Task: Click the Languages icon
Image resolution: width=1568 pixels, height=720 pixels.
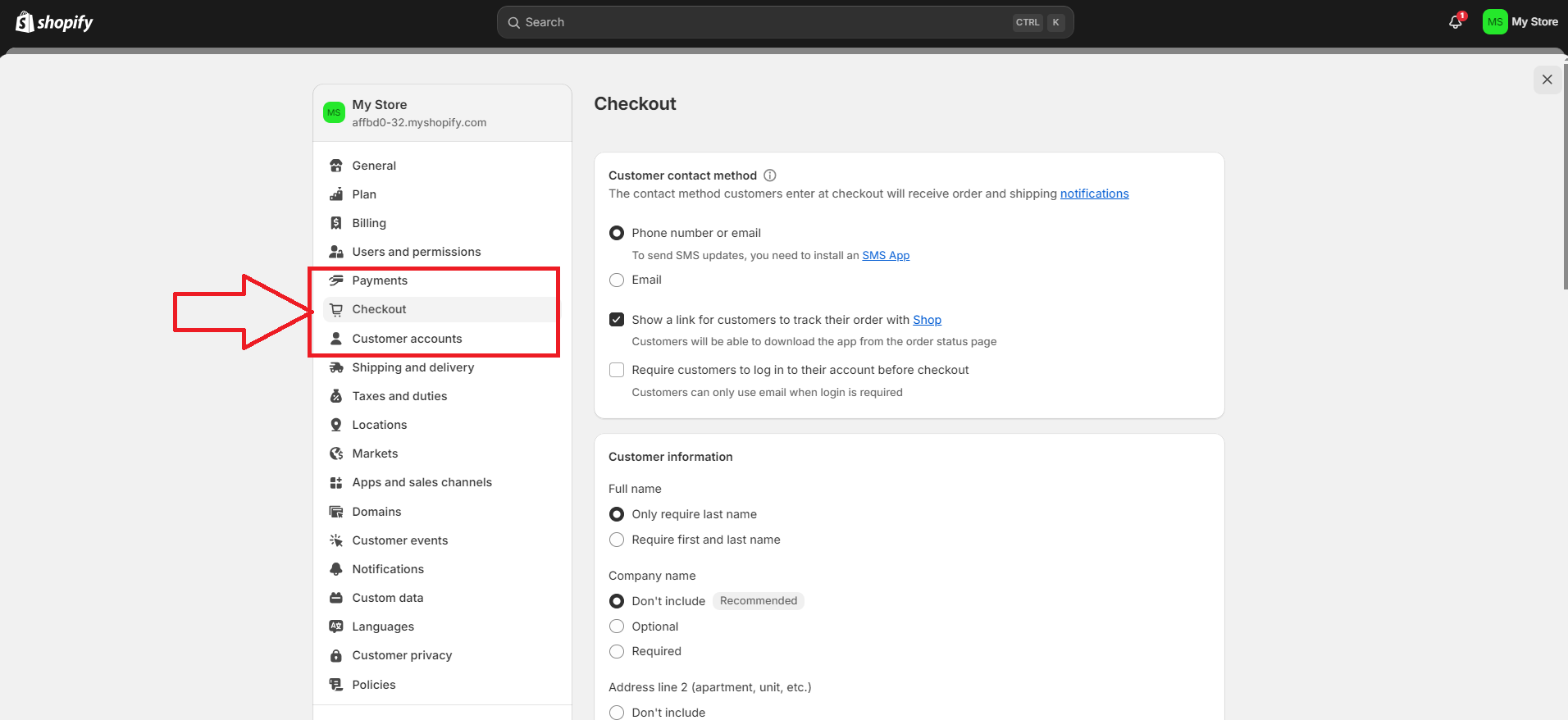Action: (336, 627)
